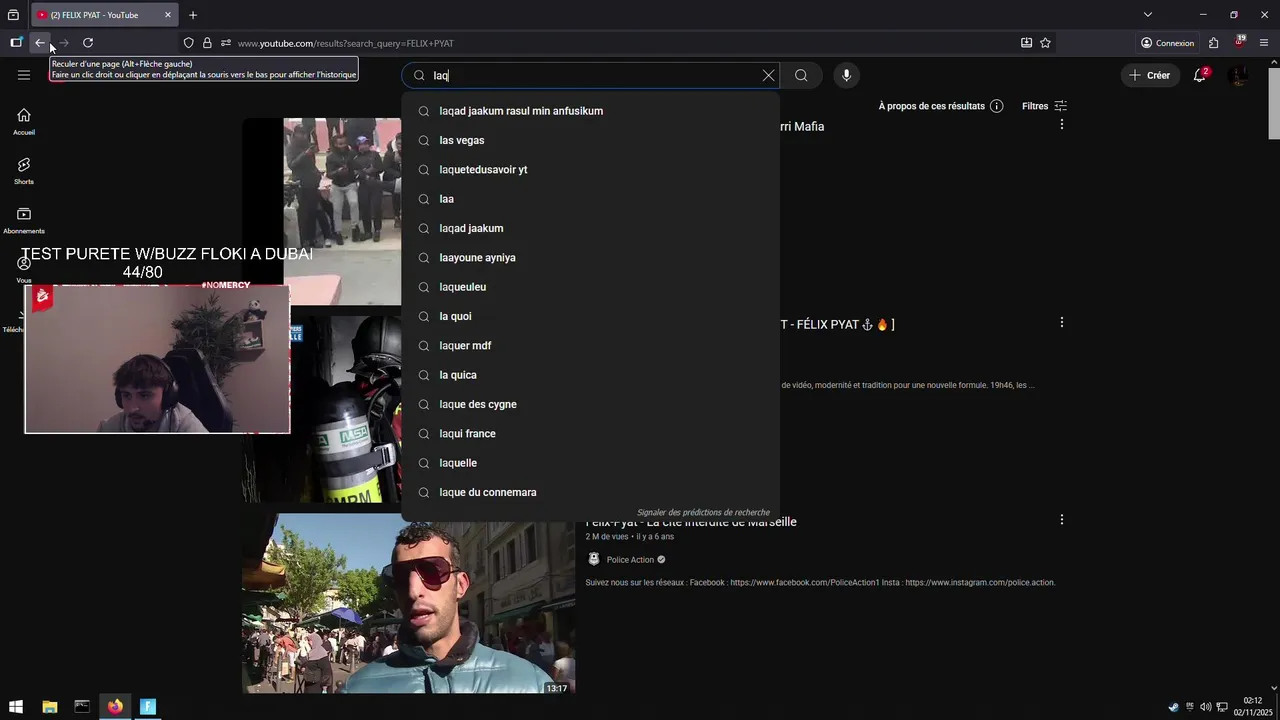The image size is (1280, 720).
Task: Pick the 'laquer mdf' suggestion
Action: [x=590, y=346]
